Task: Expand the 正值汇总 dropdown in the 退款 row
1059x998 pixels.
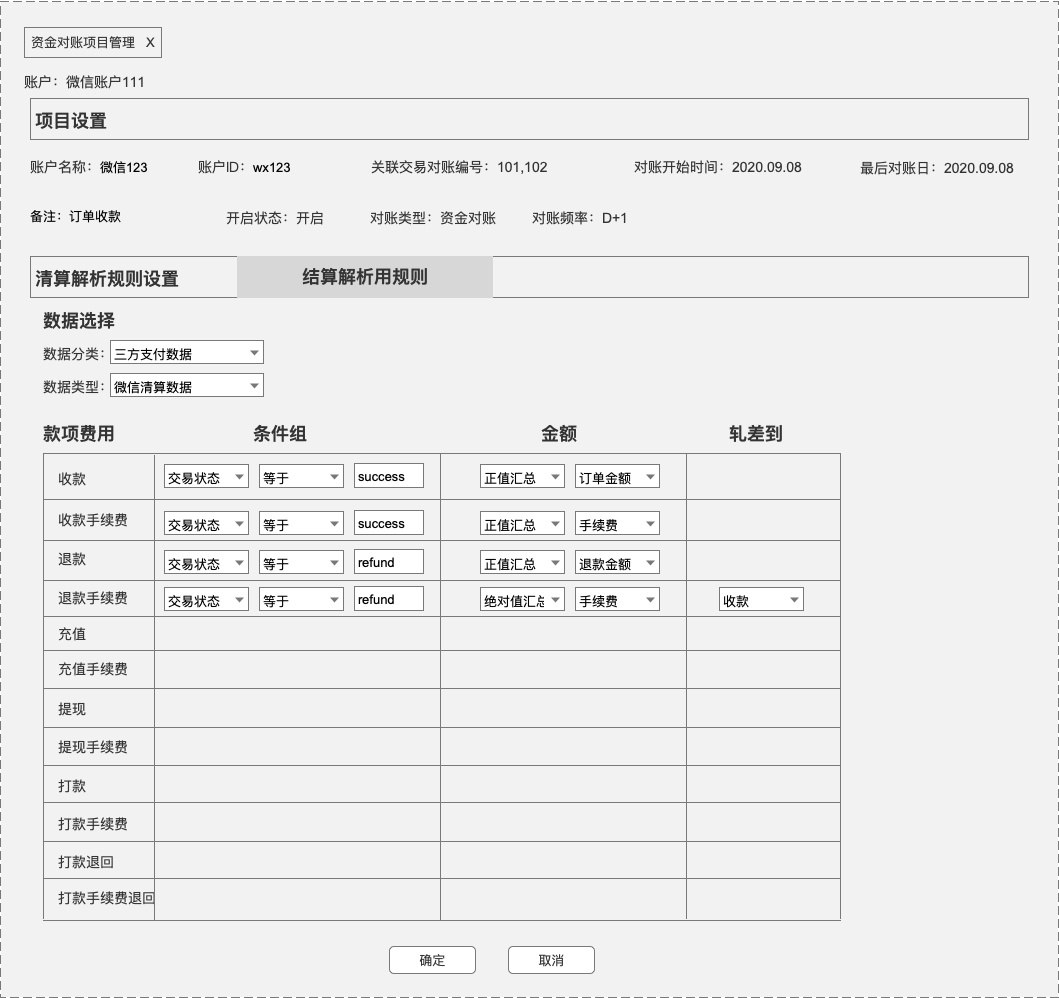Action: [522, 562]
